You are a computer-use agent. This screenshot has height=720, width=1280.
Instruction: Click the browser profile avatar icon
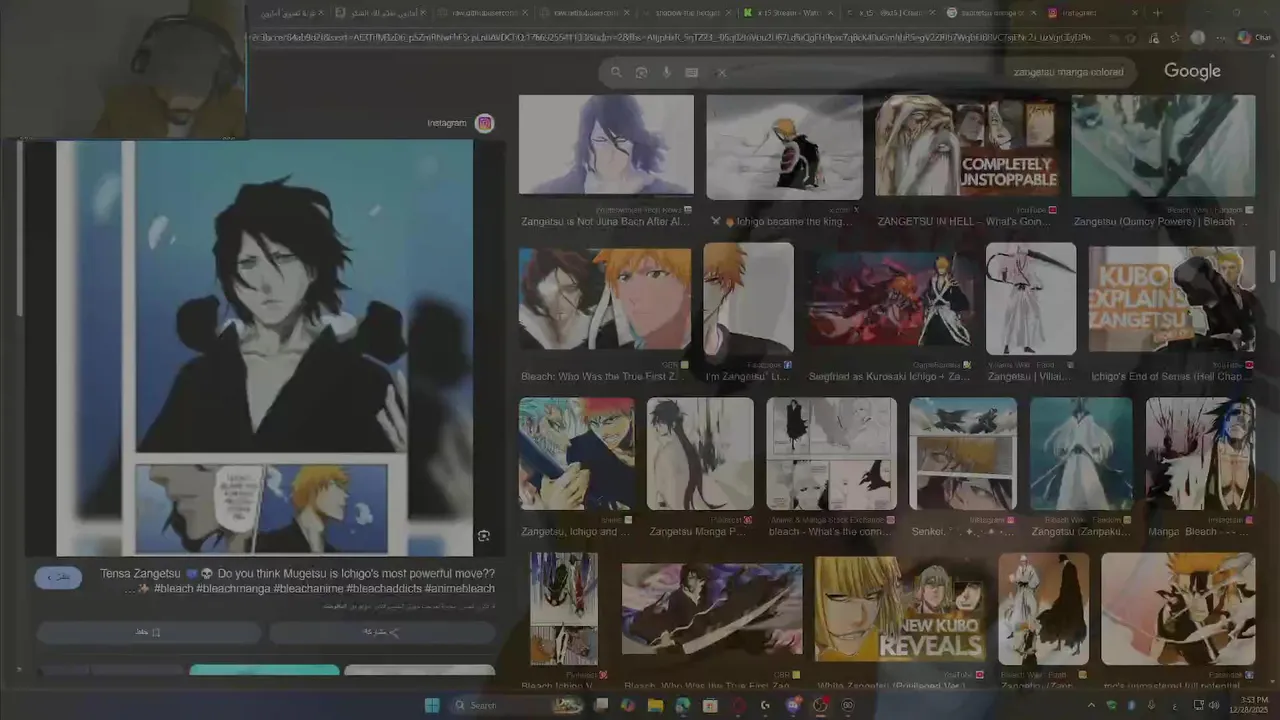pyautogui.click(x=1198, y=38)
